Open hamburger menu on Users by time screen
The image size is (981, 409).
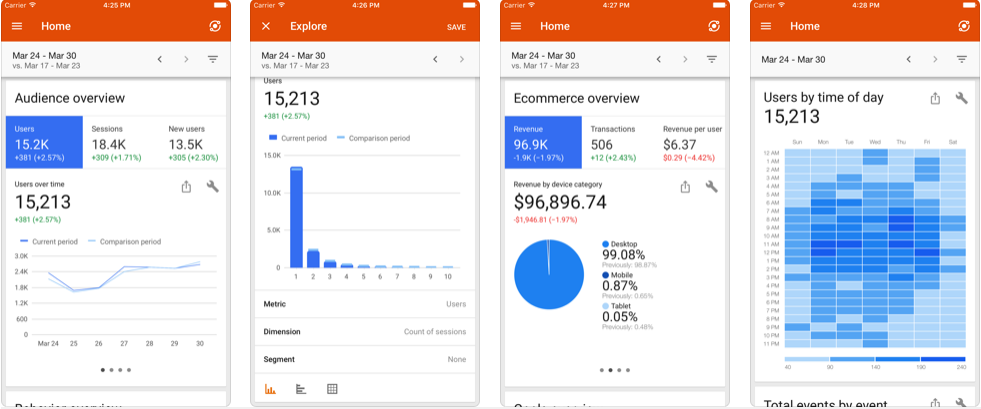(765, 26)
